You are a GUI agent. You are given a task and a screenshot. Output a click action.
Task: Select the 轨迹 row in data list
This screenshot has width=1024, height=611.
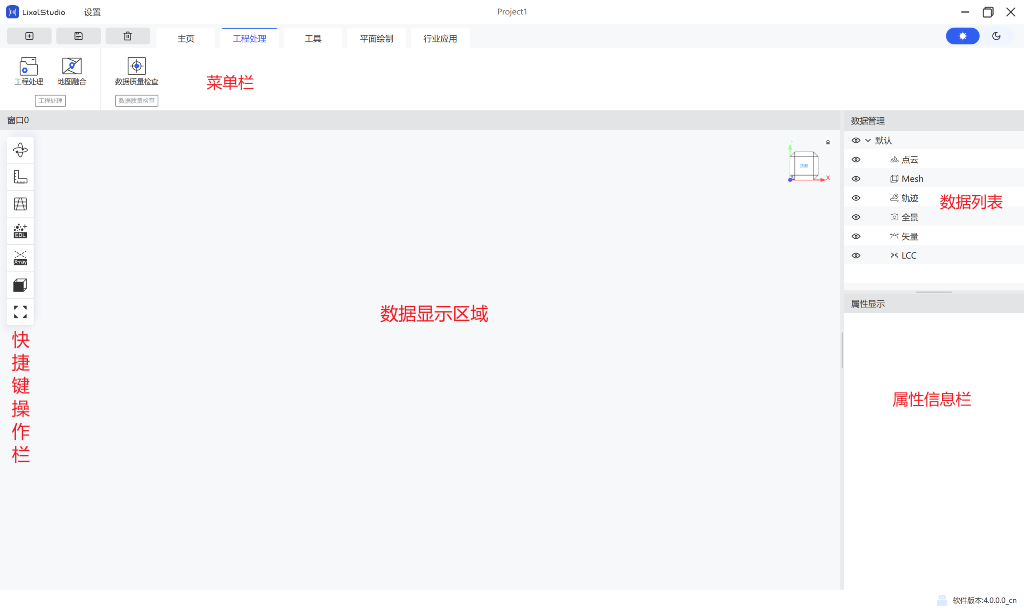coord(934,198)
